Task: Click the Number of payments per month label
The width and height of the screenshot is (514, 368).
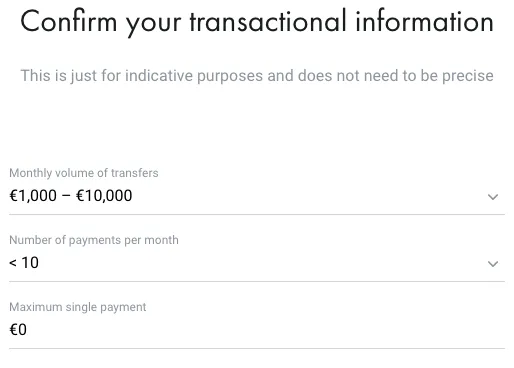Action: (x=94, y=240)
